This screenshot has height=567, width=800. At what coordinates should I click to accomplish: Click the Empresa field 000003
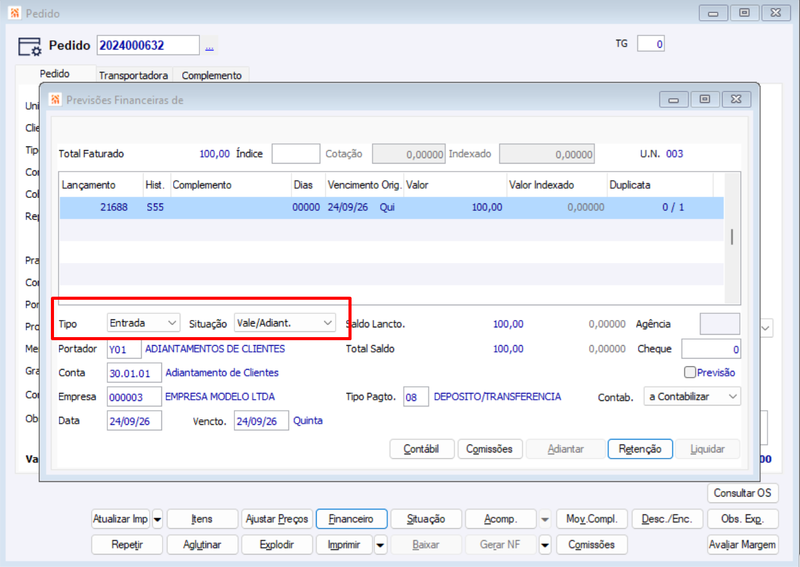[x=134, y=397]
